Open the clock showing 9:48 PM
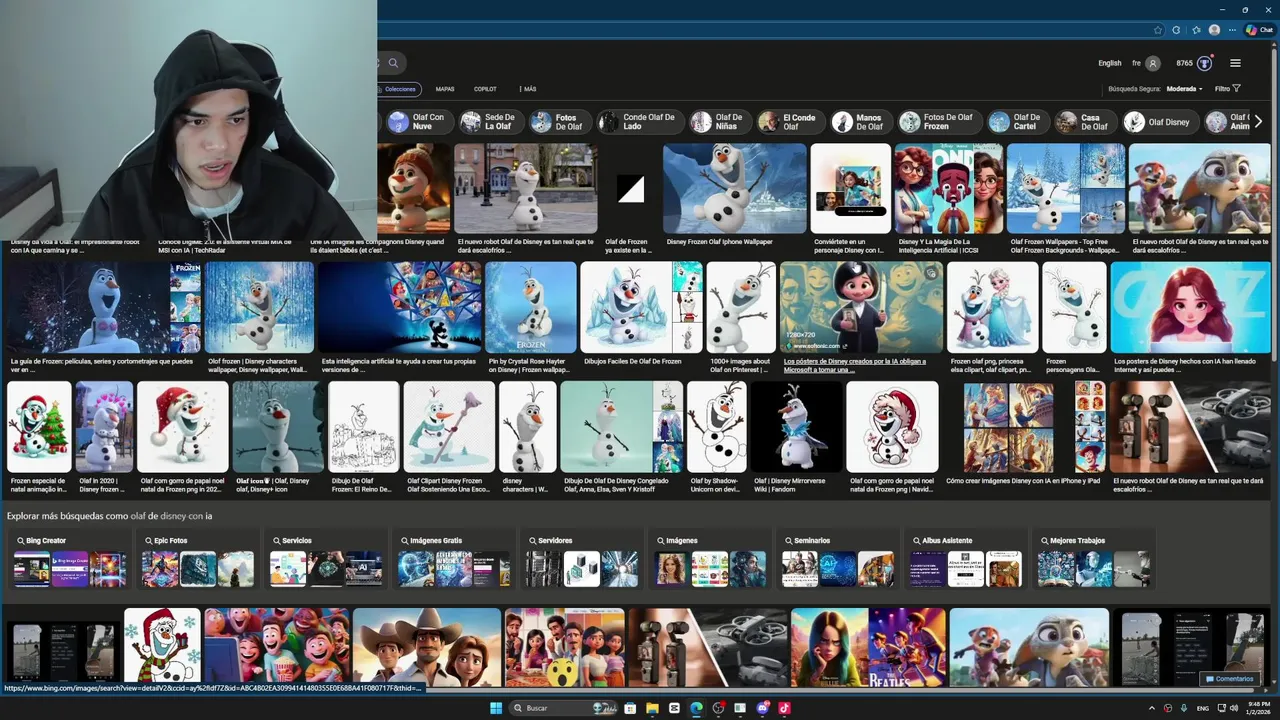This screenshot has width=1280, height=720. tap(1258, 708)
